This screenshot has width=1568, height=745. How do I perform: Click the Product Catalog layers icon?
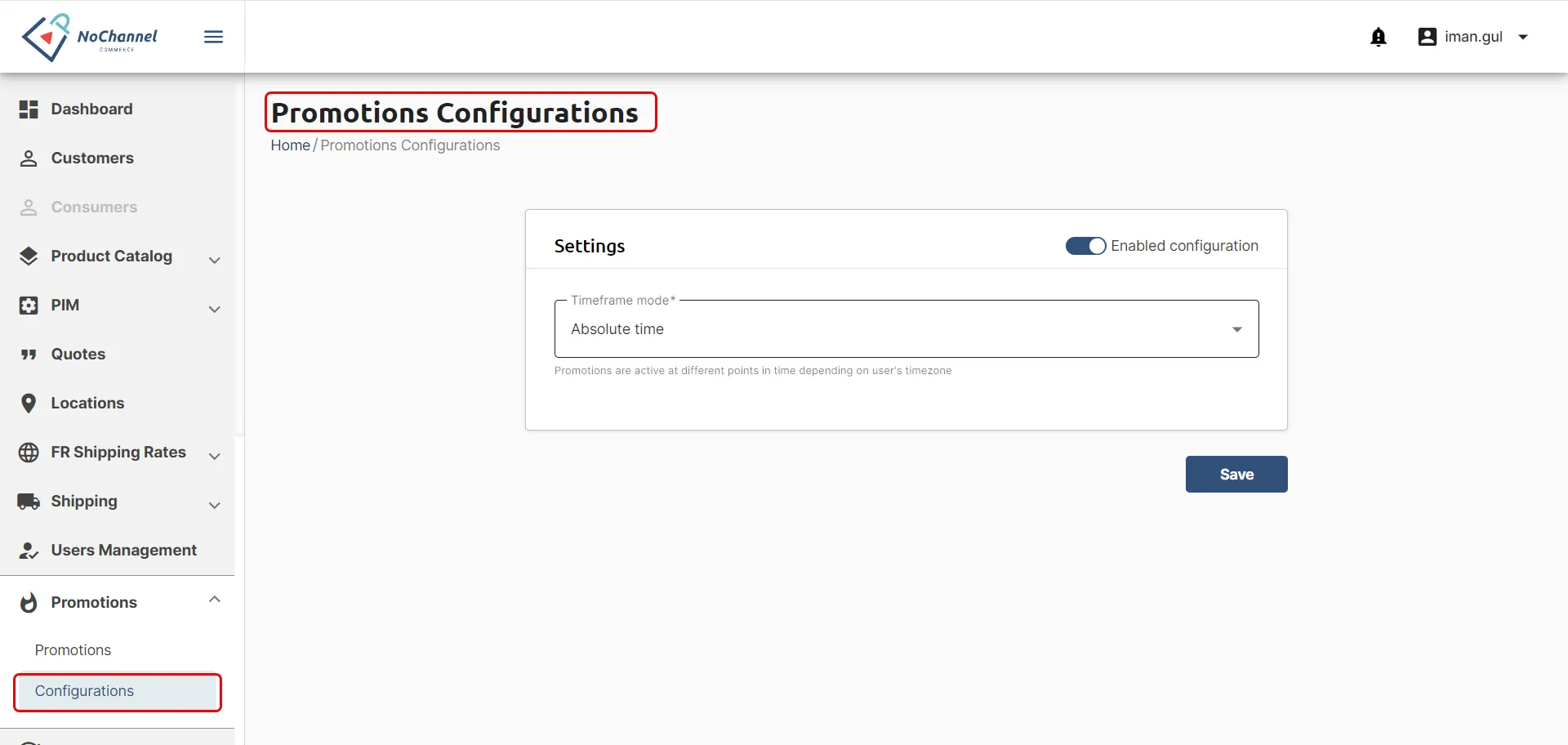tap(29, 257)
